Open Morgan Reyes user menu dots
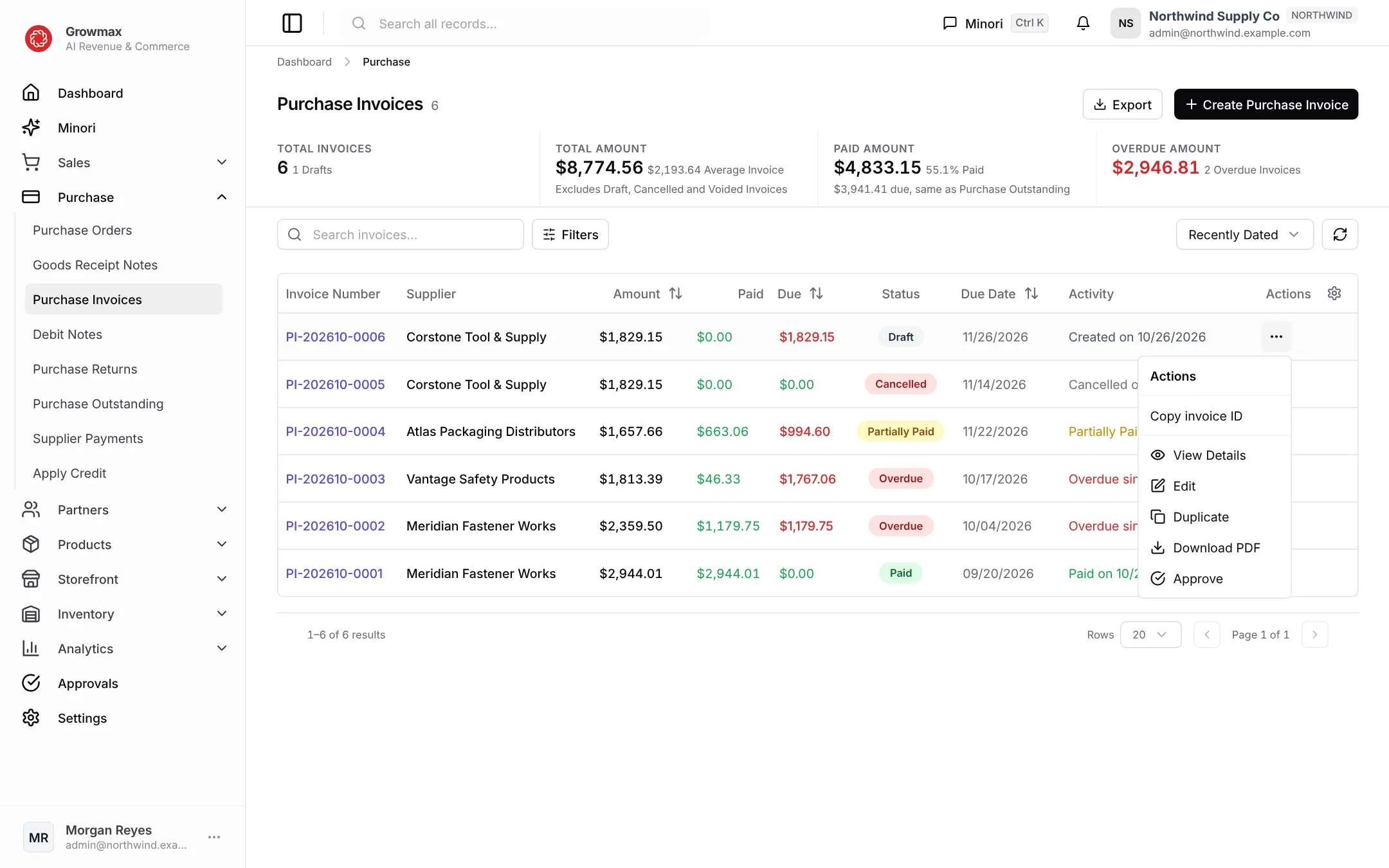Image resolution: width=1389 pixels, height=868 pixels. (x=214, y=836)
